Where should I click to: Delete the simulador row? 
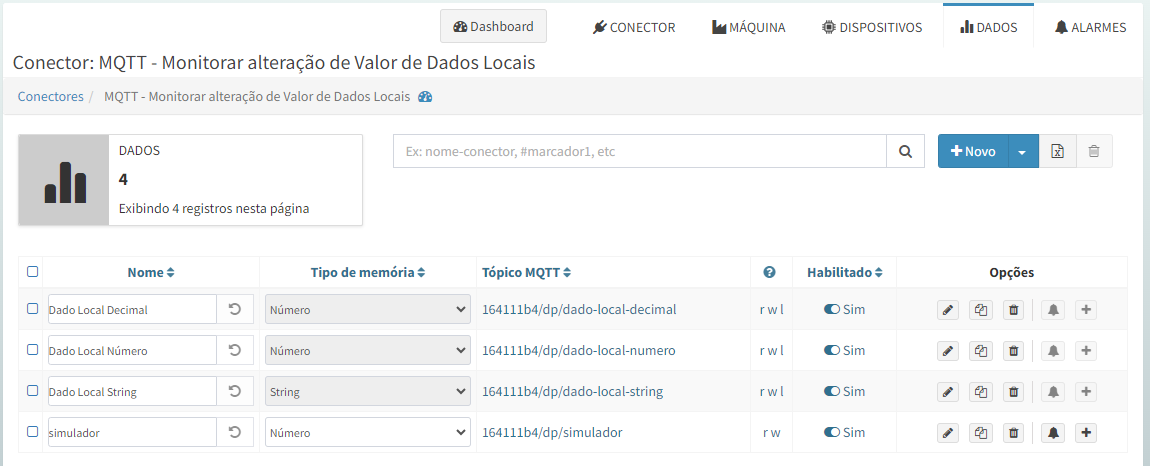click(1013, 433)
